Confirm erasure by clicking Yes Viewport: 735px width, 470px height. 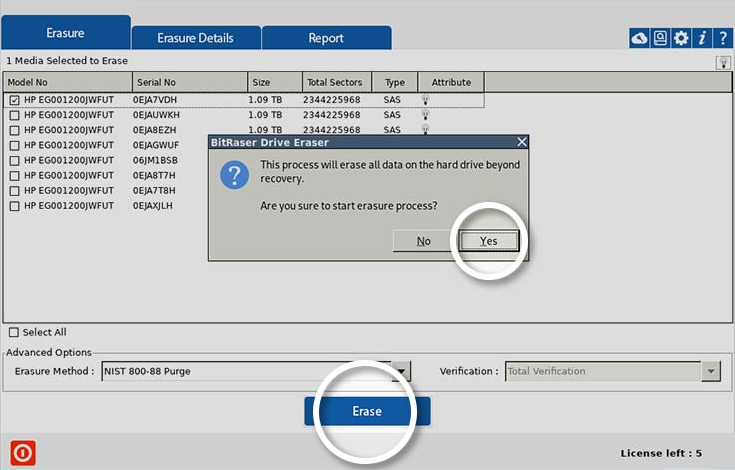pos(488,241)
